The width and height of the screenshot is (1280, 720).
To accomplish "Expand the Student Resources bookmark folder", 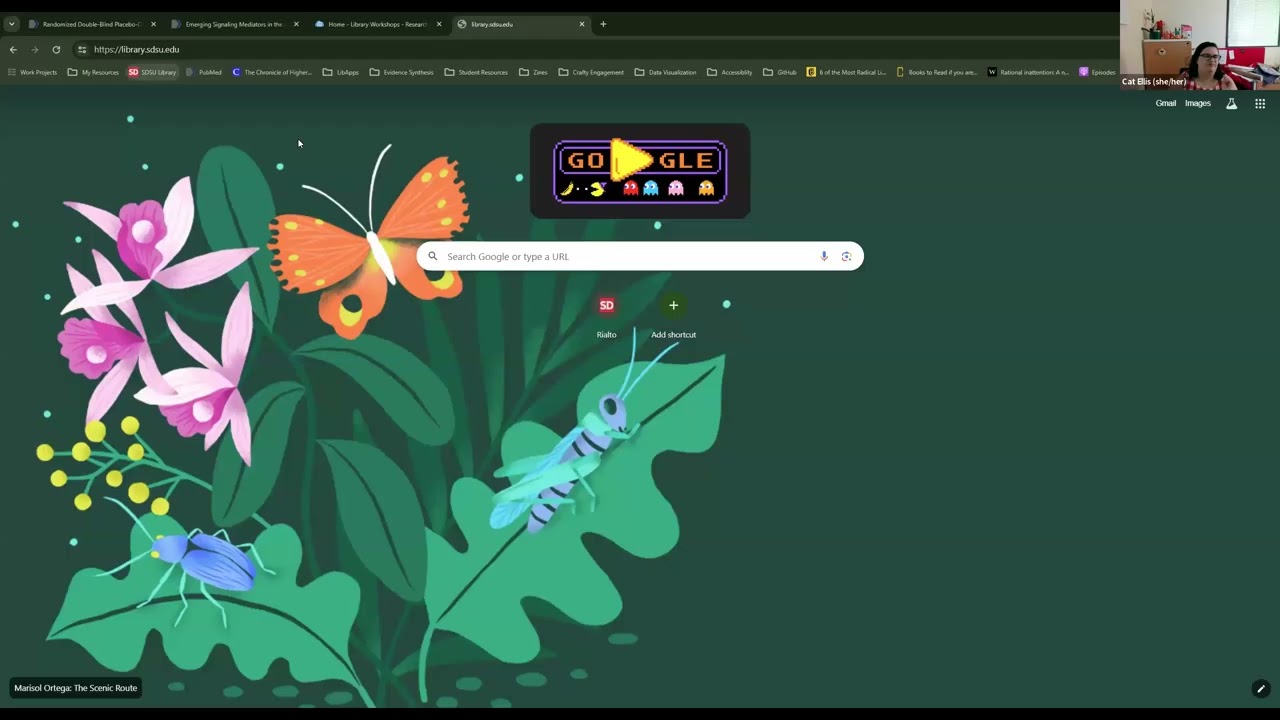I will (x=476, y=72).
